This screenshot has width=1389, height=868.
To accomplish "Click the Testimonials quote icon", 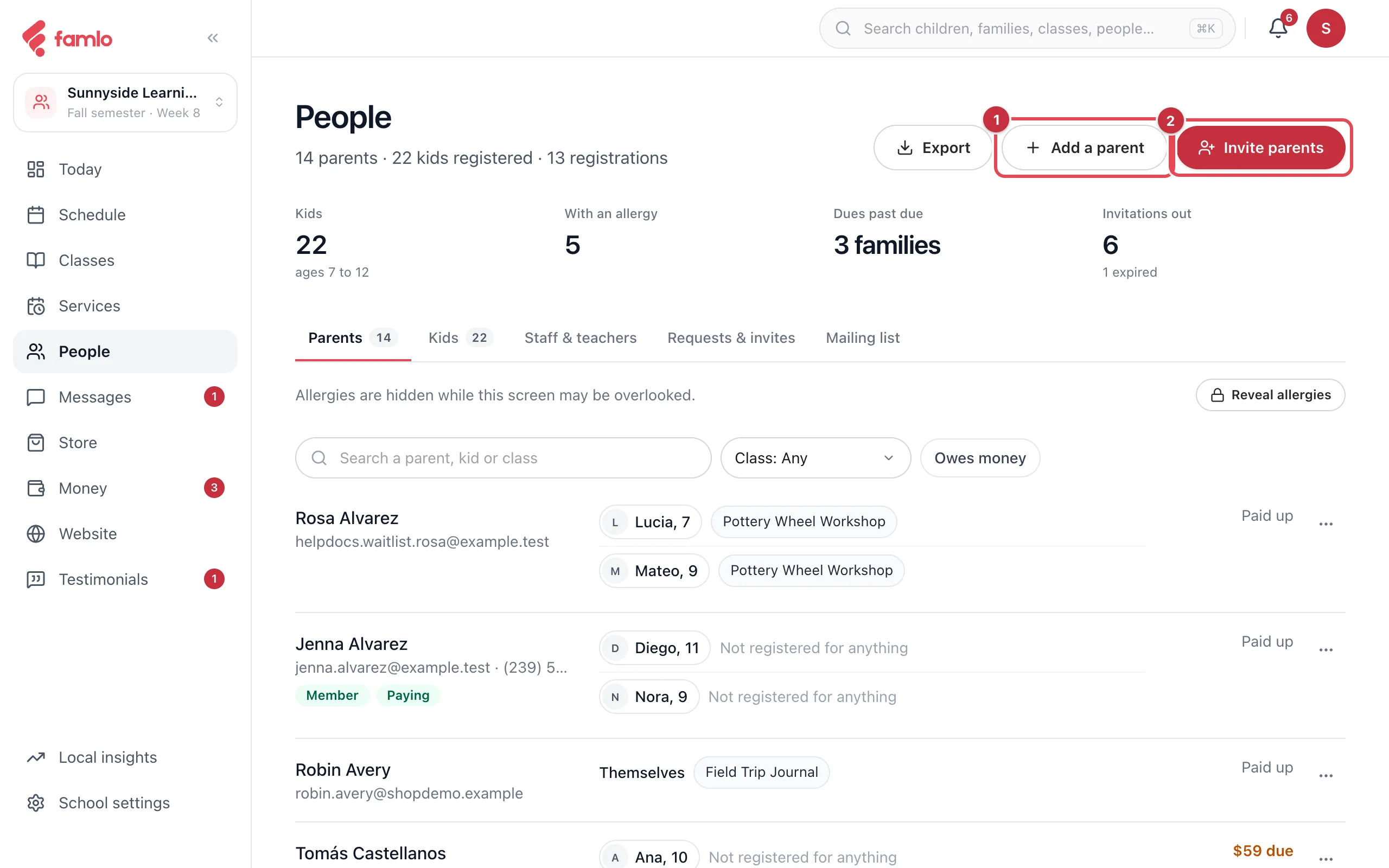I will (x=36, y=579).
